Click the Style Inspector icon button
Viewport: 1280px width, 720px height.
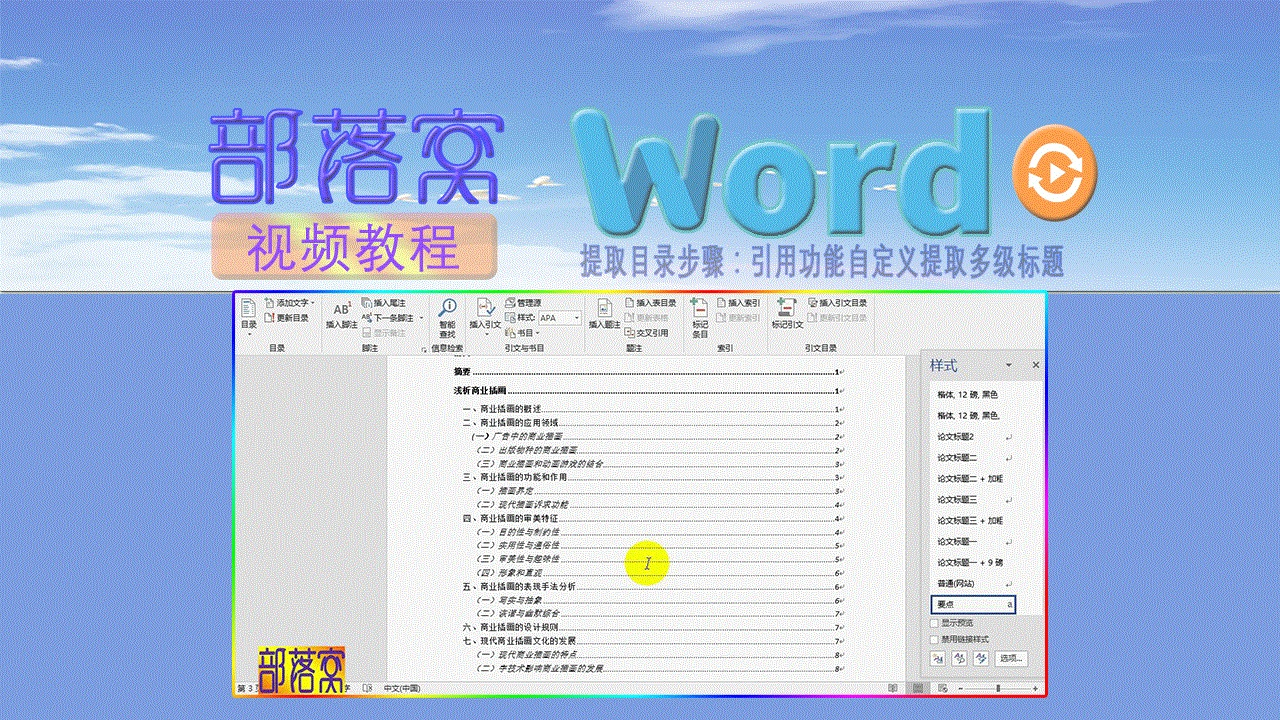959,659
